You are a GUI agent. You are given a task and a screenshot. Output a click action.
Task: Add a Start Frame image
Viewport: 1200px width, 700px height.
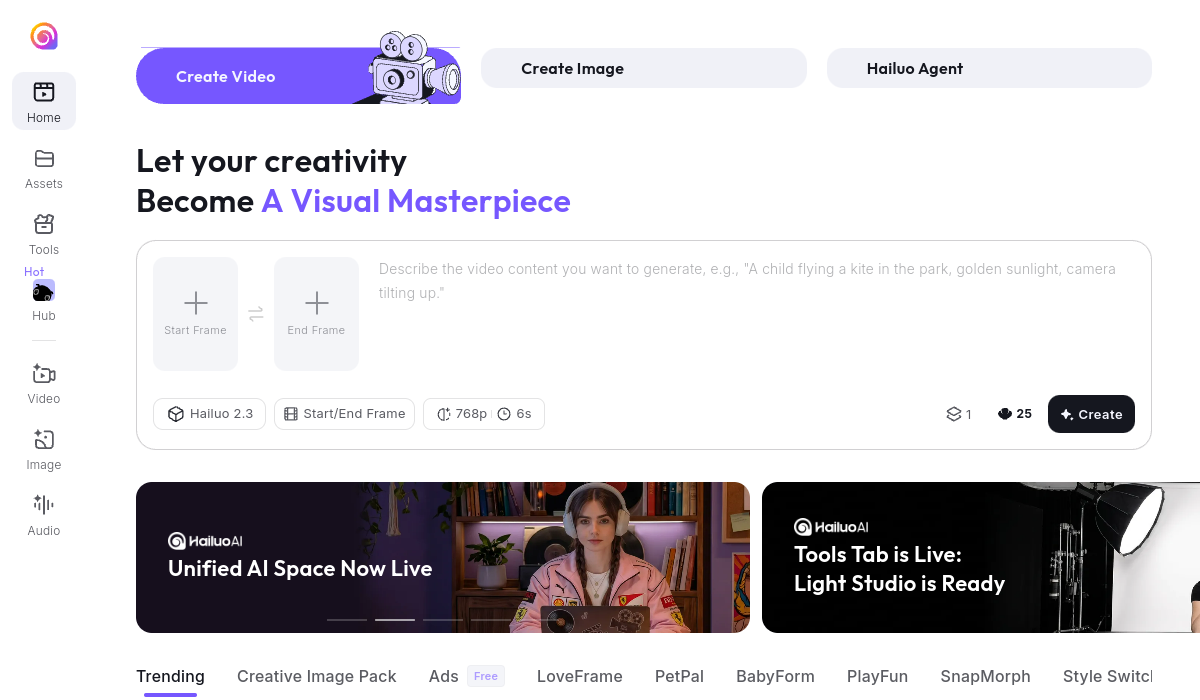[196, 314]
